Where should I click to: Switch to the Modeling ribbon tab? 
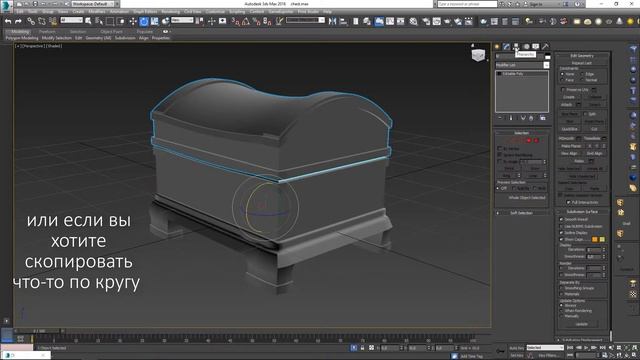pyautogui.click(x=20, y=31)
